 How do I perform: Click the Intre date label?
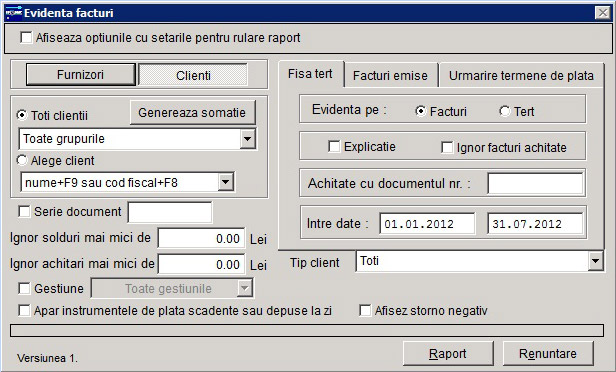[x=338, y=224]
